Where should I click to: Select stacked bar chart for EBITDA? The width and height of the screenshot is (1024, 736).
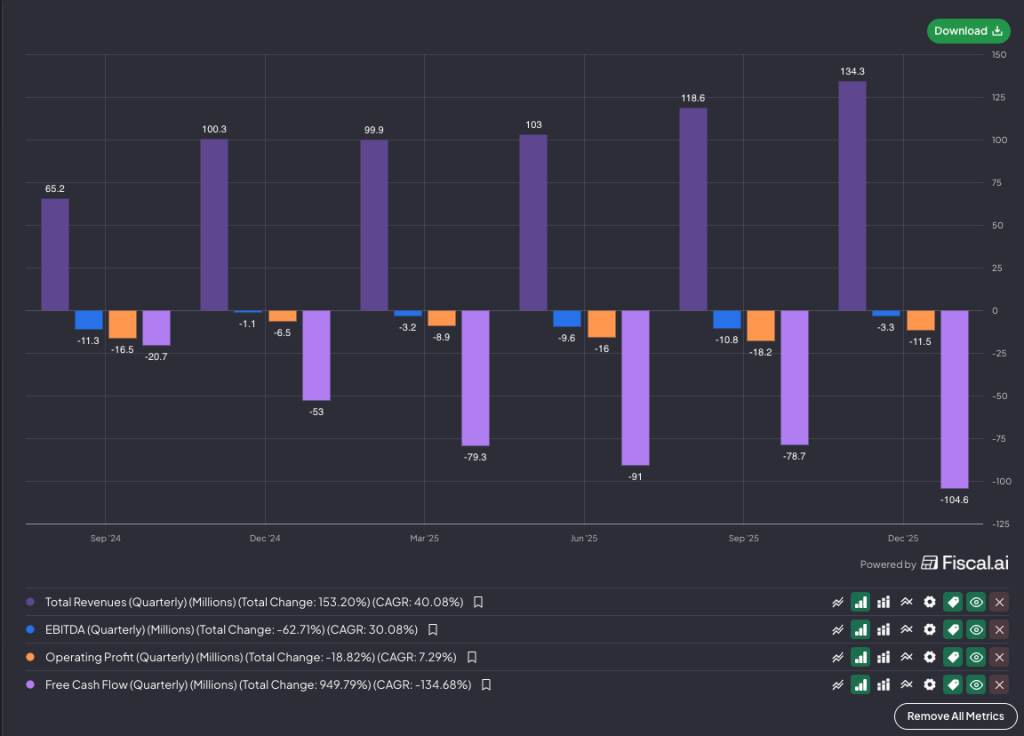point(883,630)
